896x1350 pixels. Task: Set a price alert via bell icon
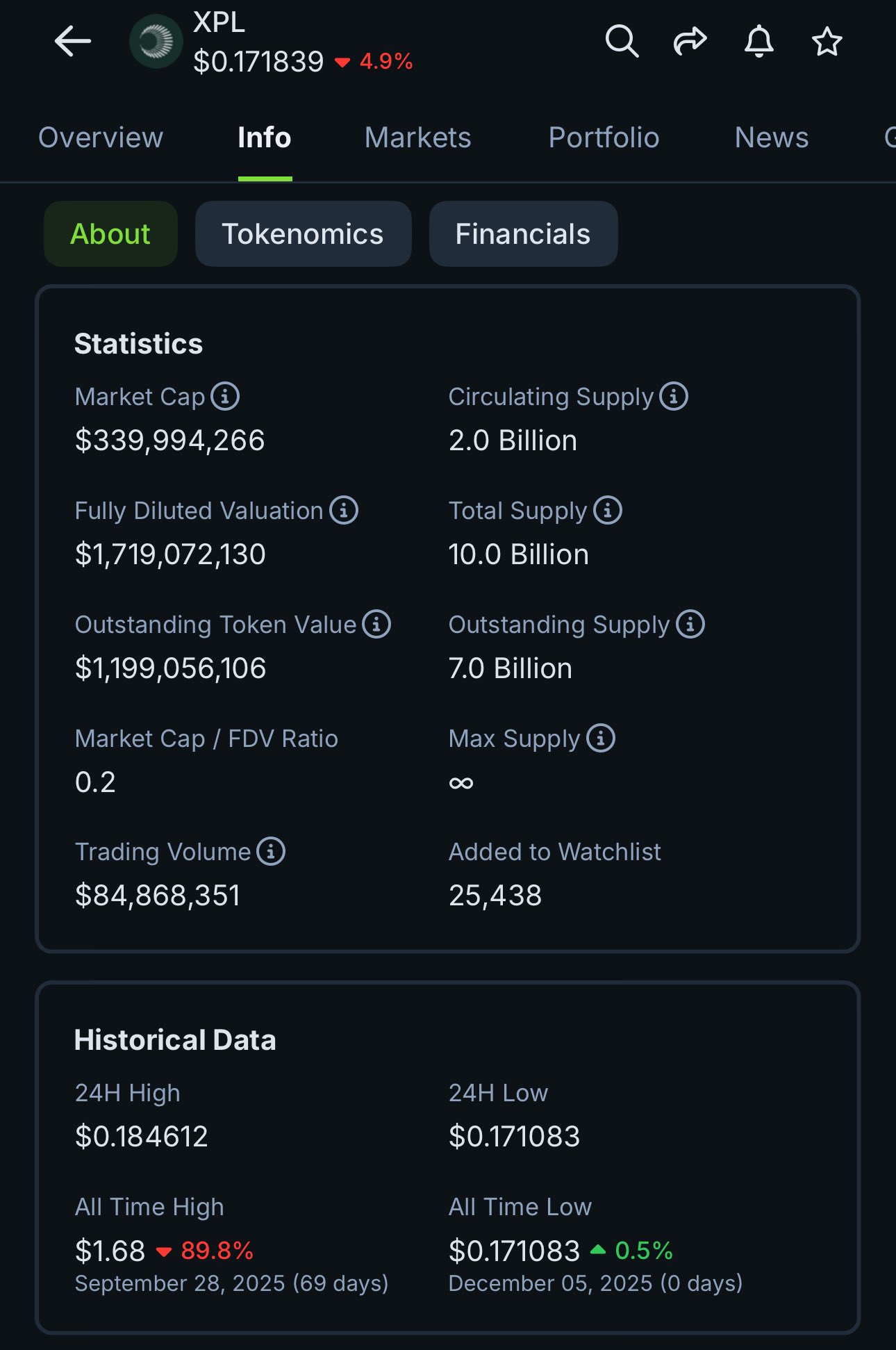tap(758, 42)
